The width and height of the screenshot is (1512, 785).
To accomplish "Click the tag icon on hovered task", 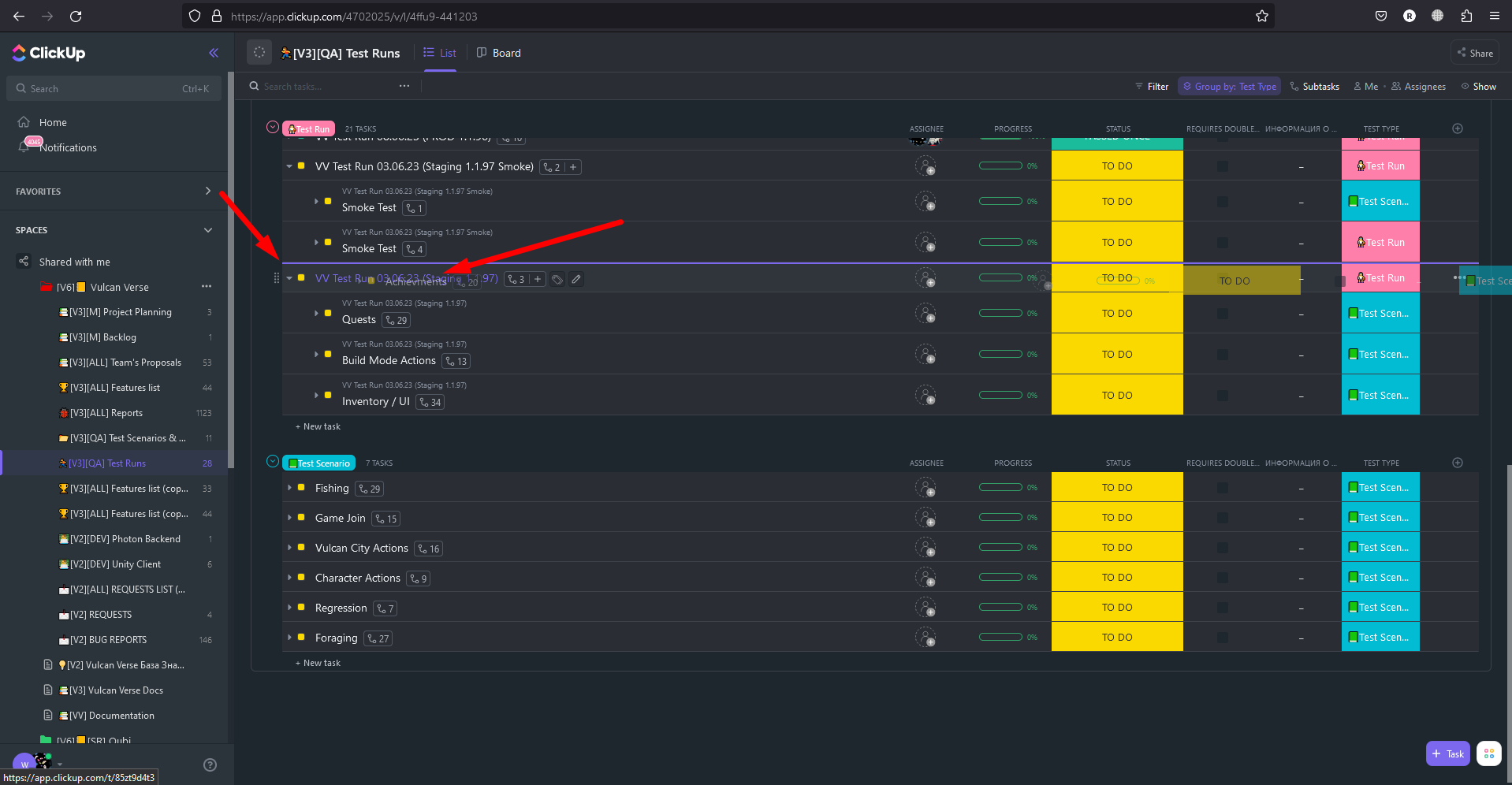I will (557, 279).
